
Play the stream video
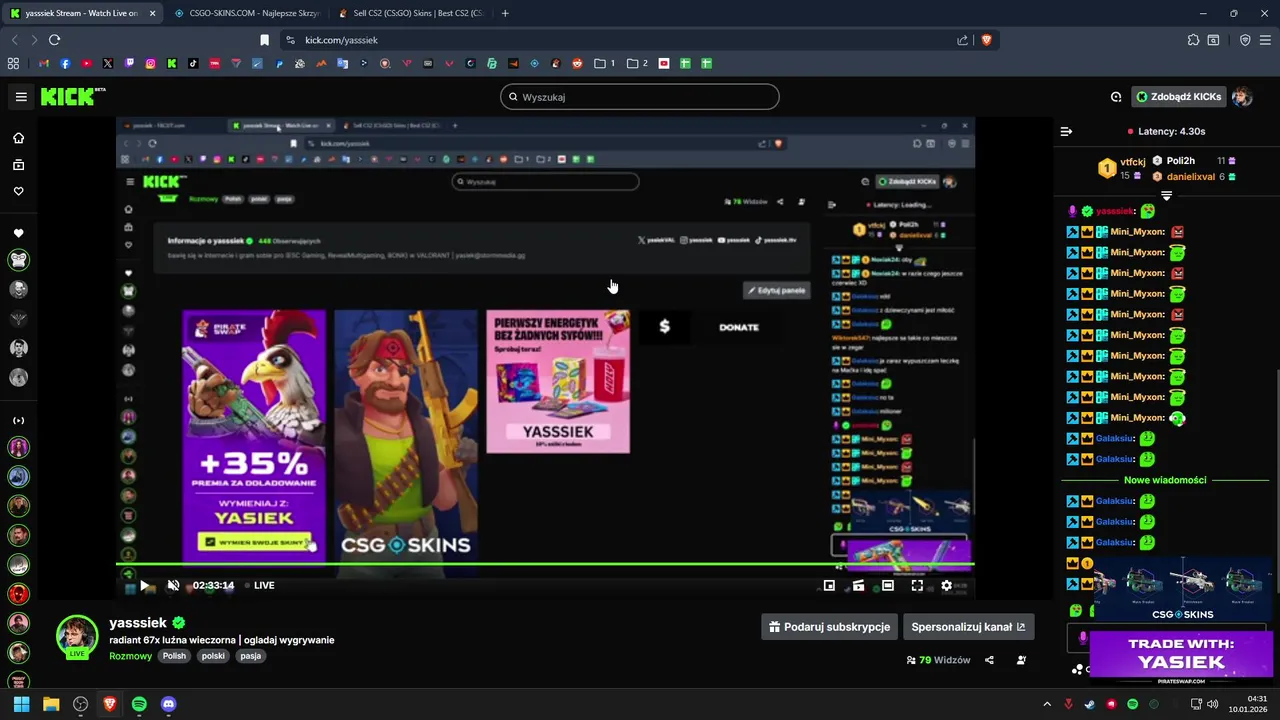pyautogui.click(x=144, y=585)
